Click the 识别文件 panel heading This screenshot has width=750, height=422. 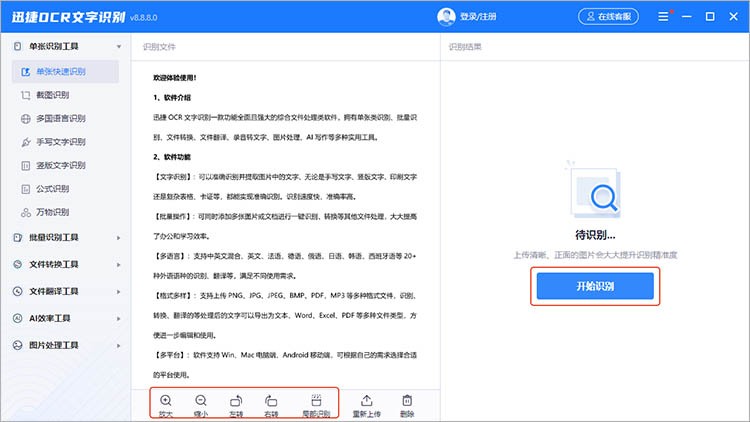[159, 47]
